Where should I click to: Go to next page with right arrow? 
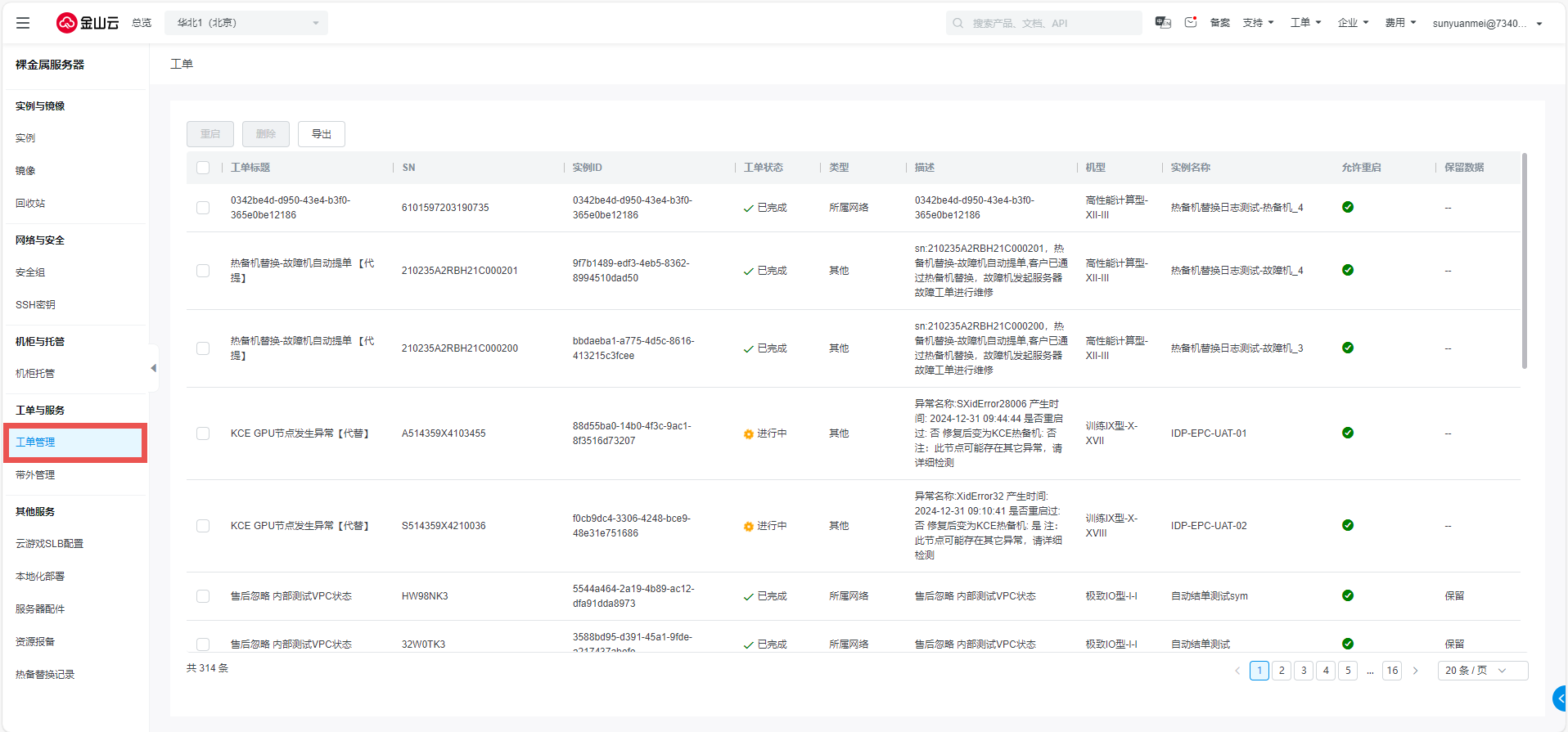(x=1415, y=671)
